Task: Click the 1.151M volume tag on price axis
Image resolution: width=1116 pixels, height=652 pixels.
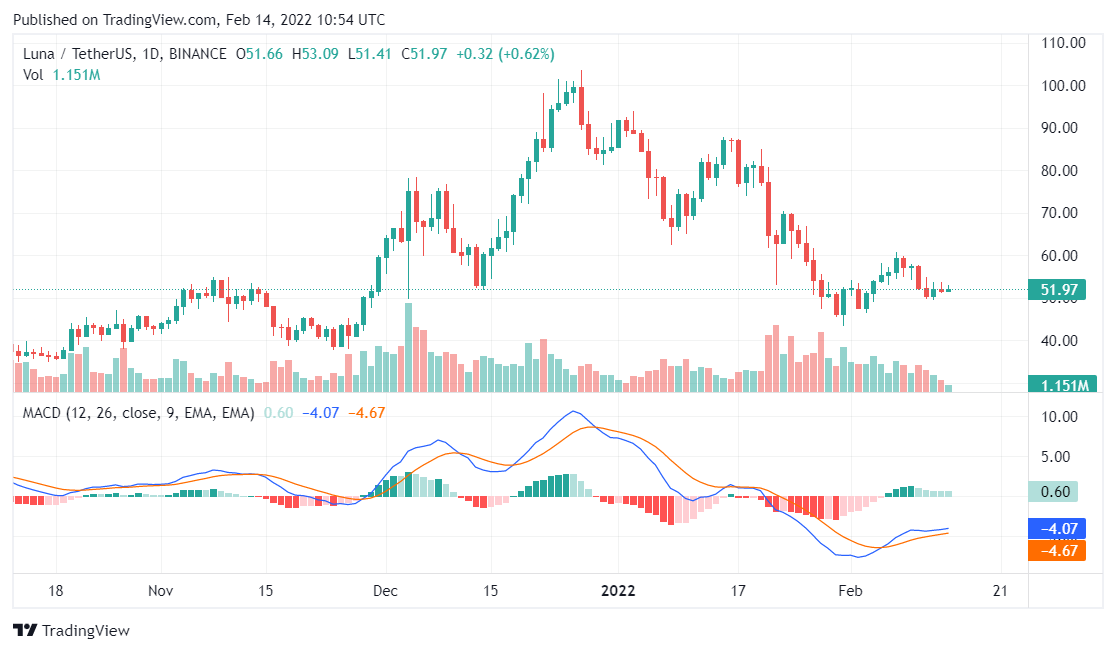Action: pos(1064,384)
